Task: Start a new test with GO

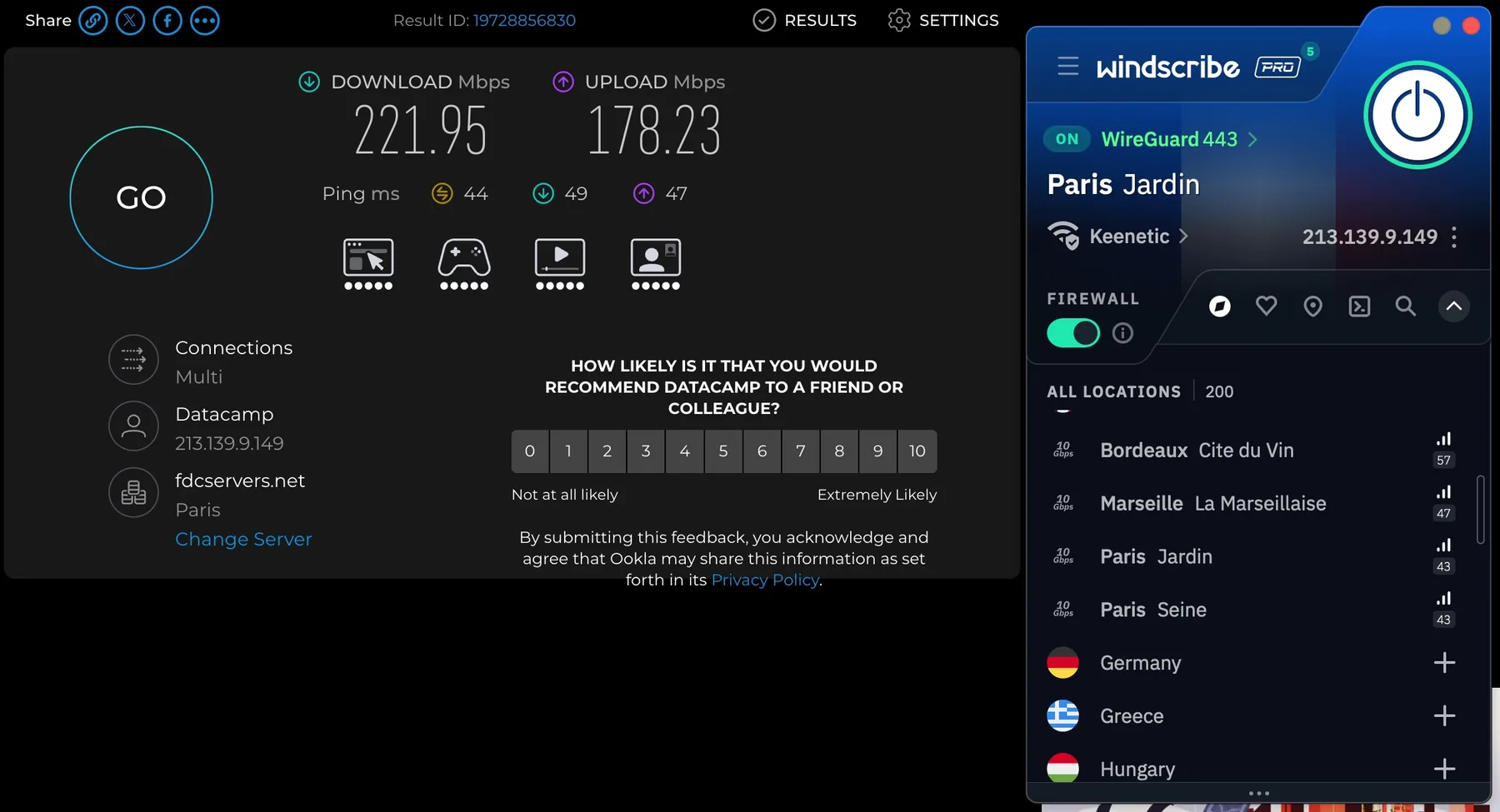Action: click(142, 197)
